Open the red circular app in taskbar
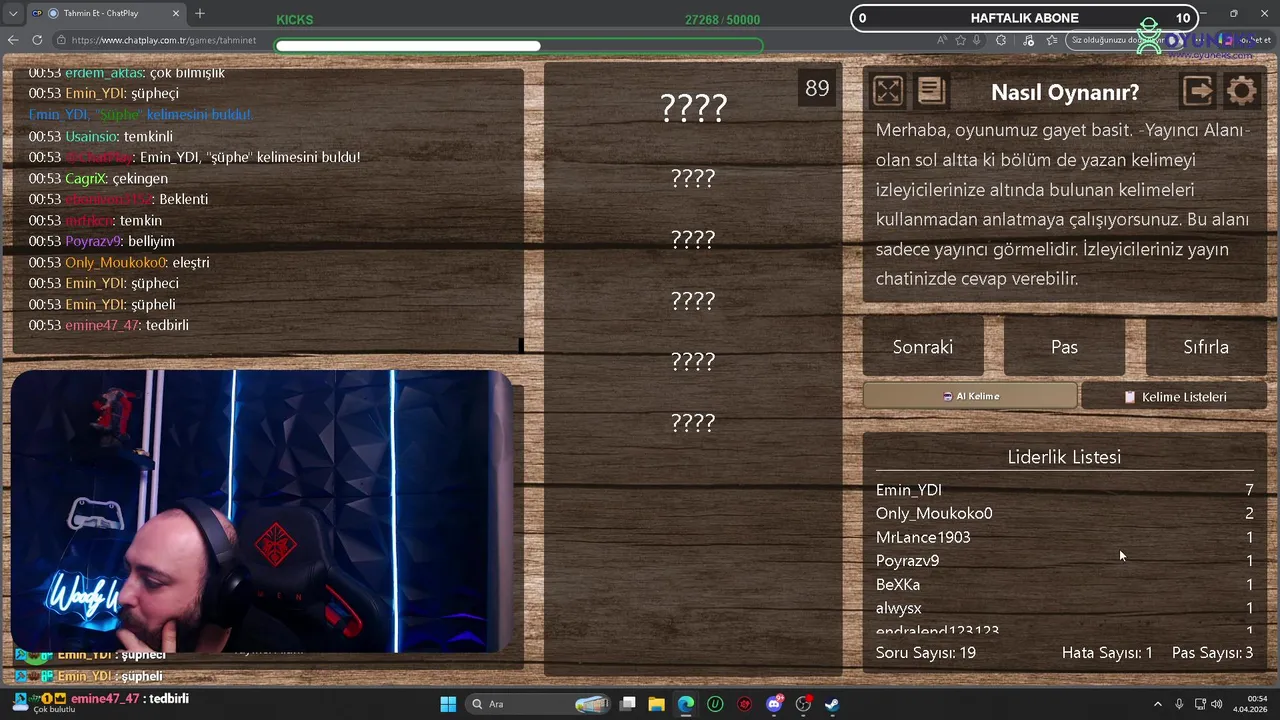Viewport: 1280px width, 720px height. (744, 704)
